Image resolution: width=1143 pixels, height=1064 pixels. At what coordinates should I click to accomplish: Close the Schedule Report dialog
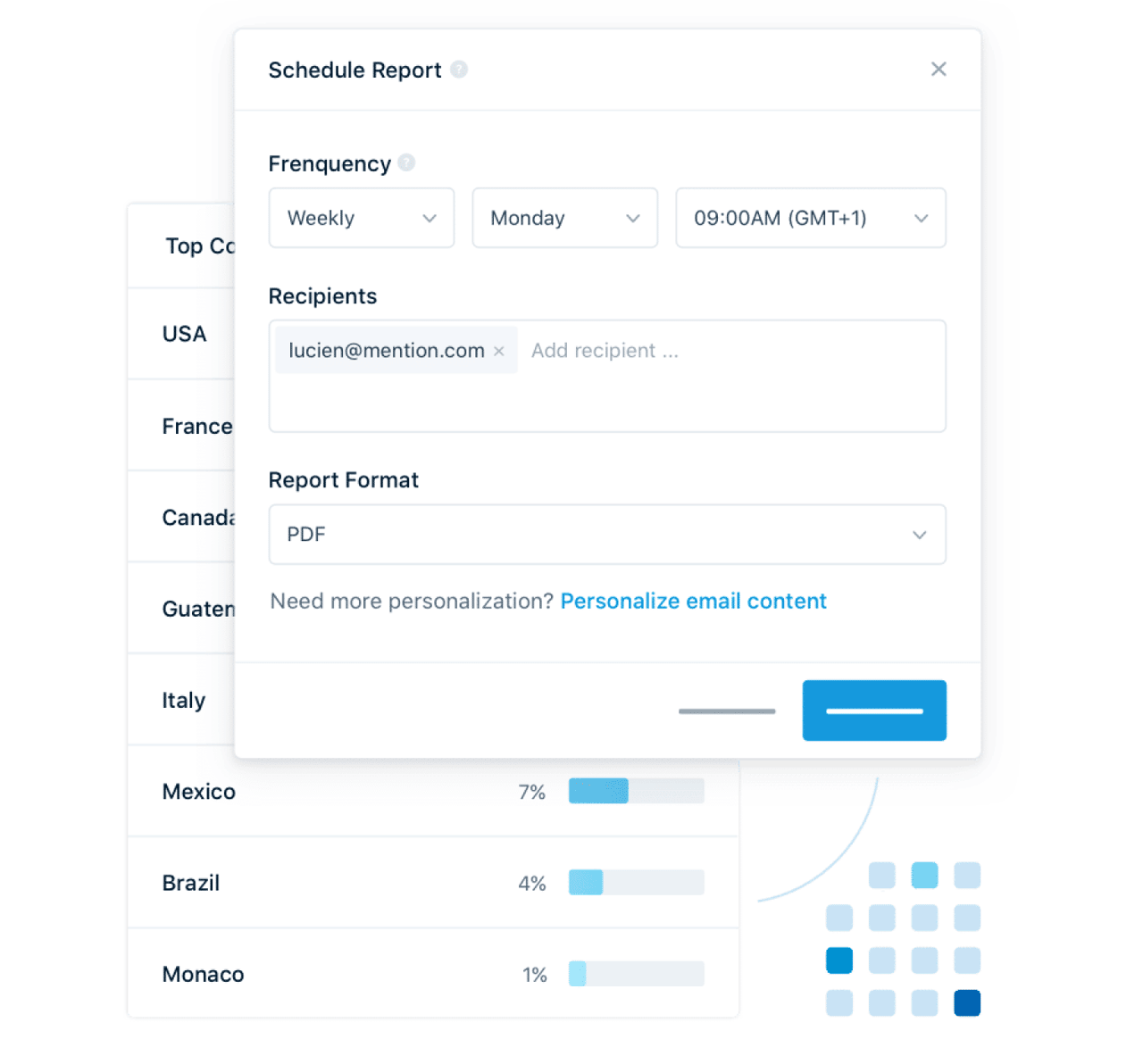pyautogui.click(x=938, y=70)
